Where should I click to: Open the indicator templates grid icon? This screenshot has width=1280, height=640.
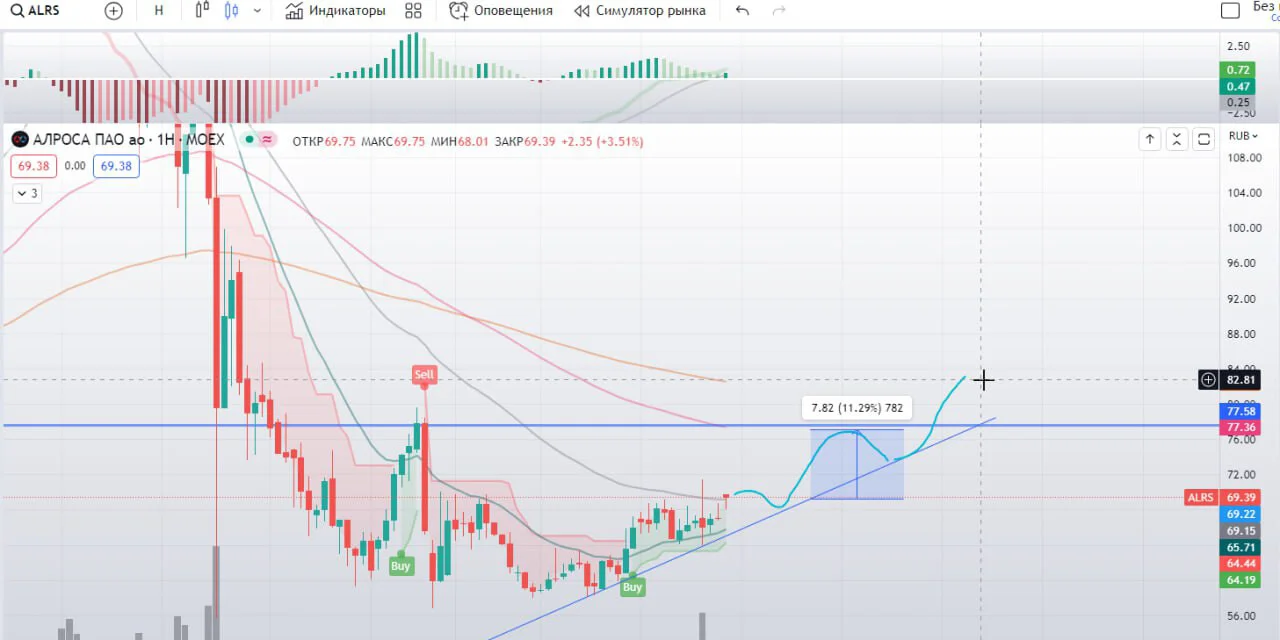[x=413, y=11]
